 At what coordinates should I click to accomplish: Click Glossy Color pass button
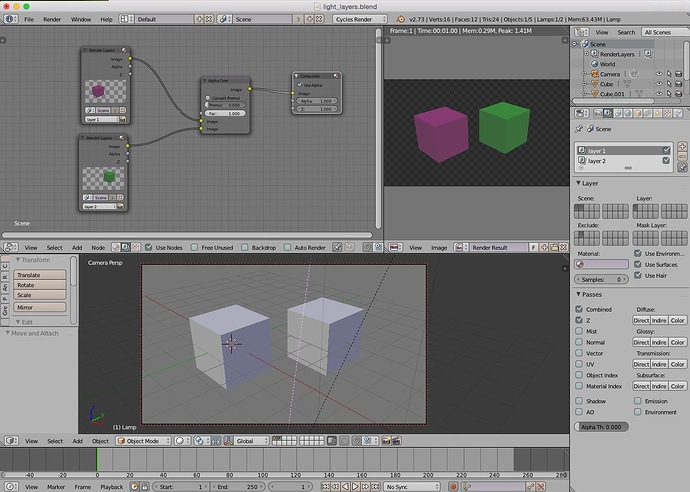click(x=677, y=342)
